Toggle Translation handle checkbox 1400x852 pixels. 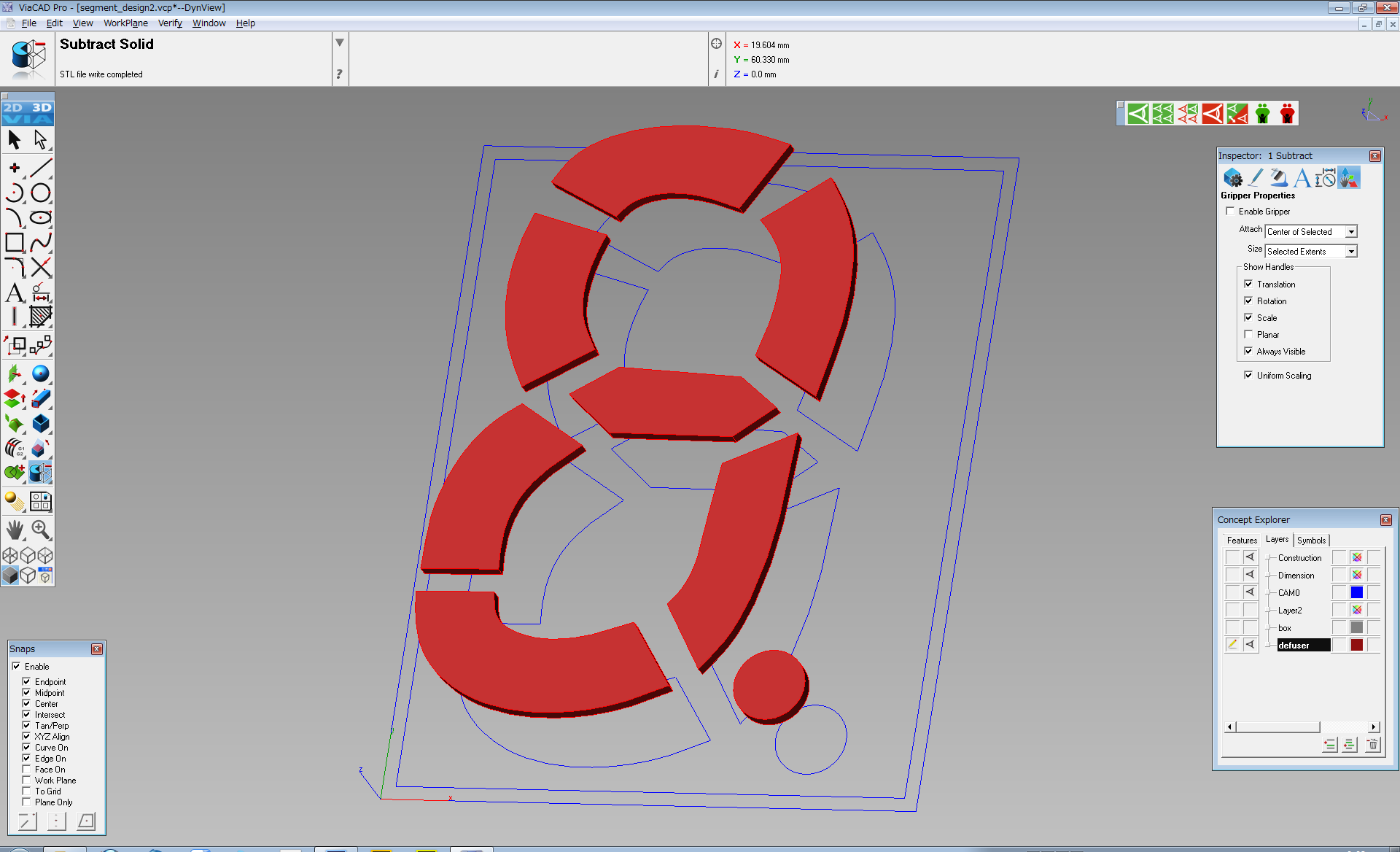[1248, 284]
